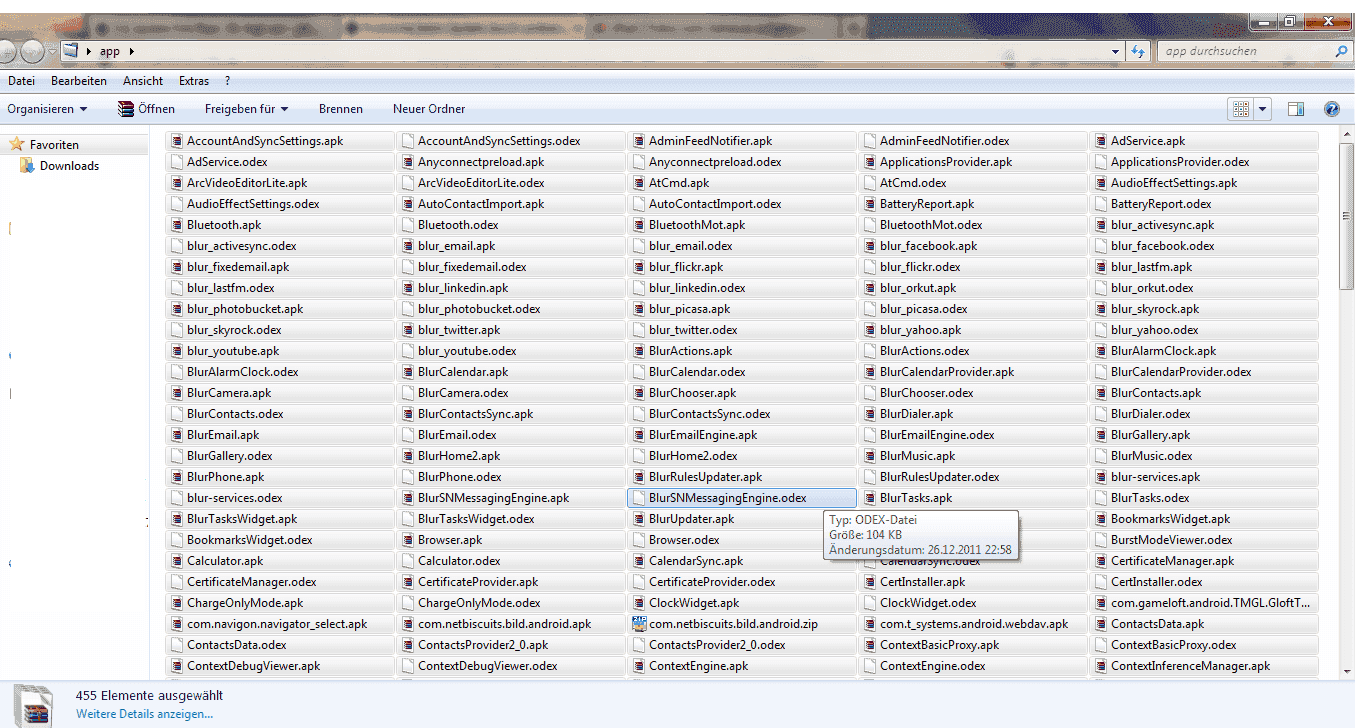
Task: Click the icon of CertInstaller.apk
Action: (x=870, y=582)
